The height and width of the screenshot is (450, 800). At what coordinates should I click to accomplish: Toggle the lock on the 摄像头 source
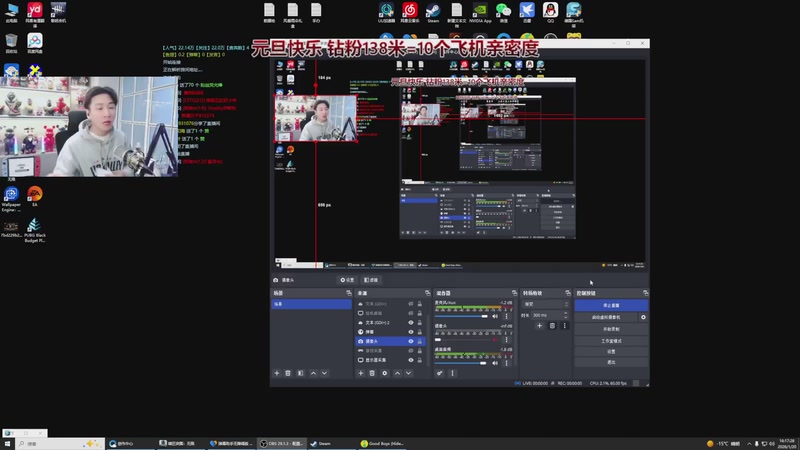[x=420, y=341]
